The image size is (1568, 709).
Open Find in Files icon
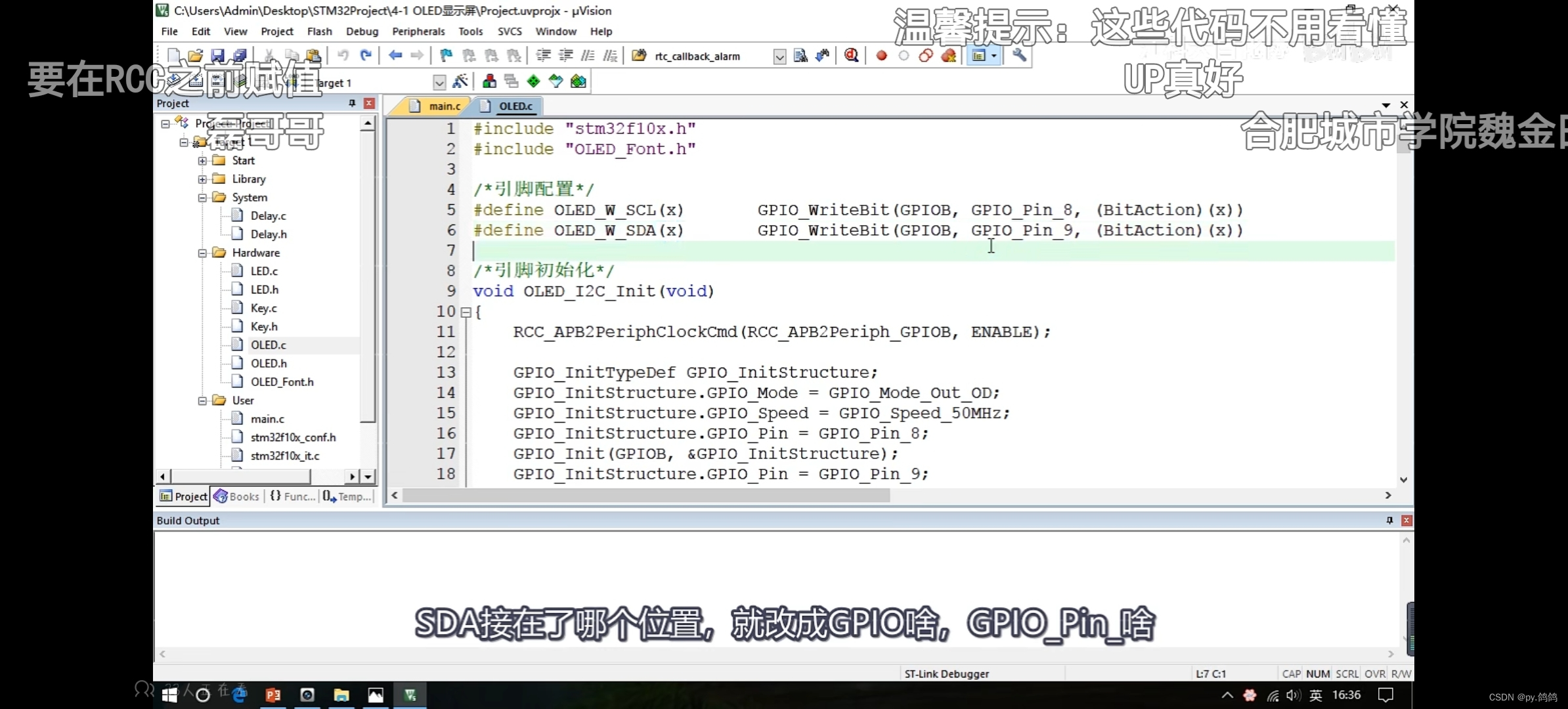click(x=639, y=56)
